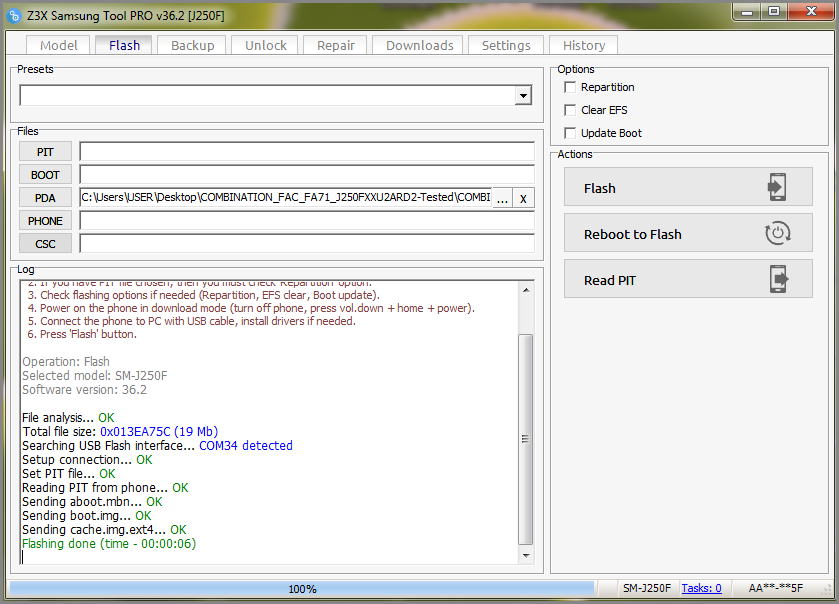Screen dimensions: 839x604
Task: Minimize the Z3X Samsung Tool window
Action: tap(747, 12)
